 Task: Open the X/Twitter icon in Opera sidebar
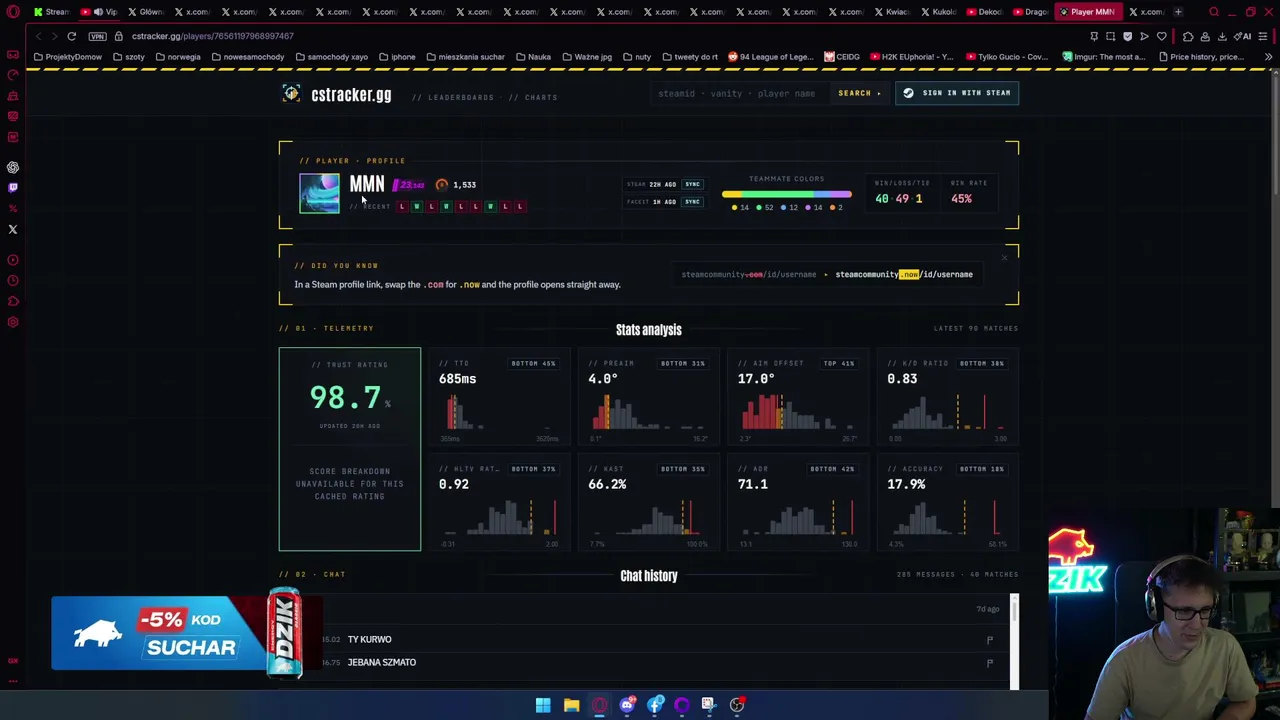(x=13, y=229)
